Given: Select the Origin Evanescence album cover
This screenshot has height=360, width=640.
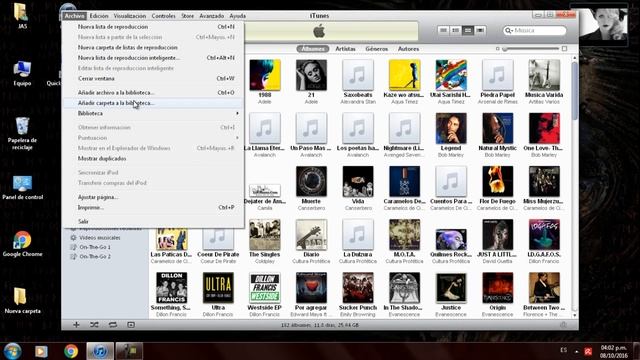Looking at the screenshot, I should click(x=498, y=288).
